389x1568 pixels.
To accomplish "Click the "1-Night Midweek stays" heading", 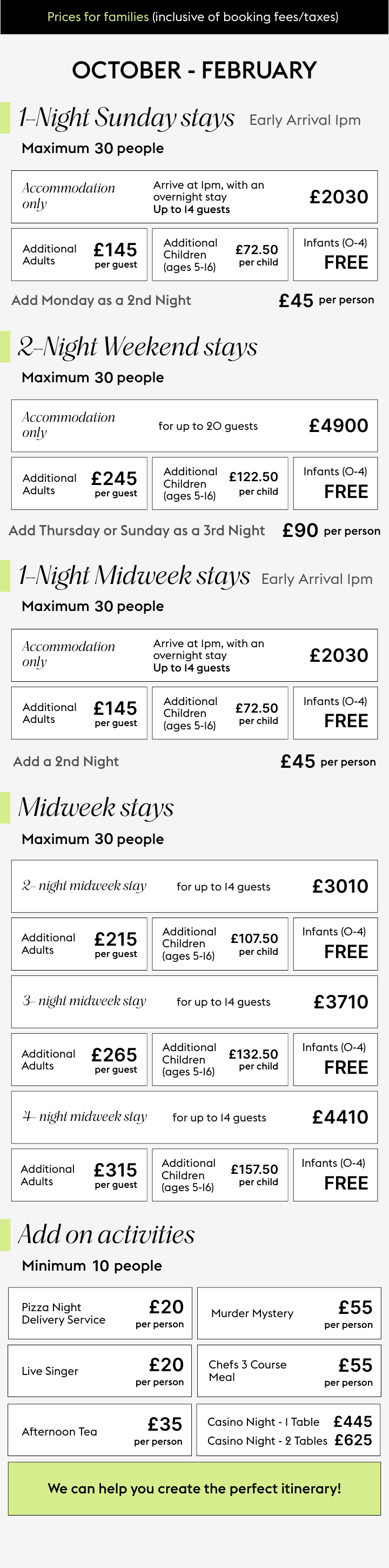I will [134, 576].
